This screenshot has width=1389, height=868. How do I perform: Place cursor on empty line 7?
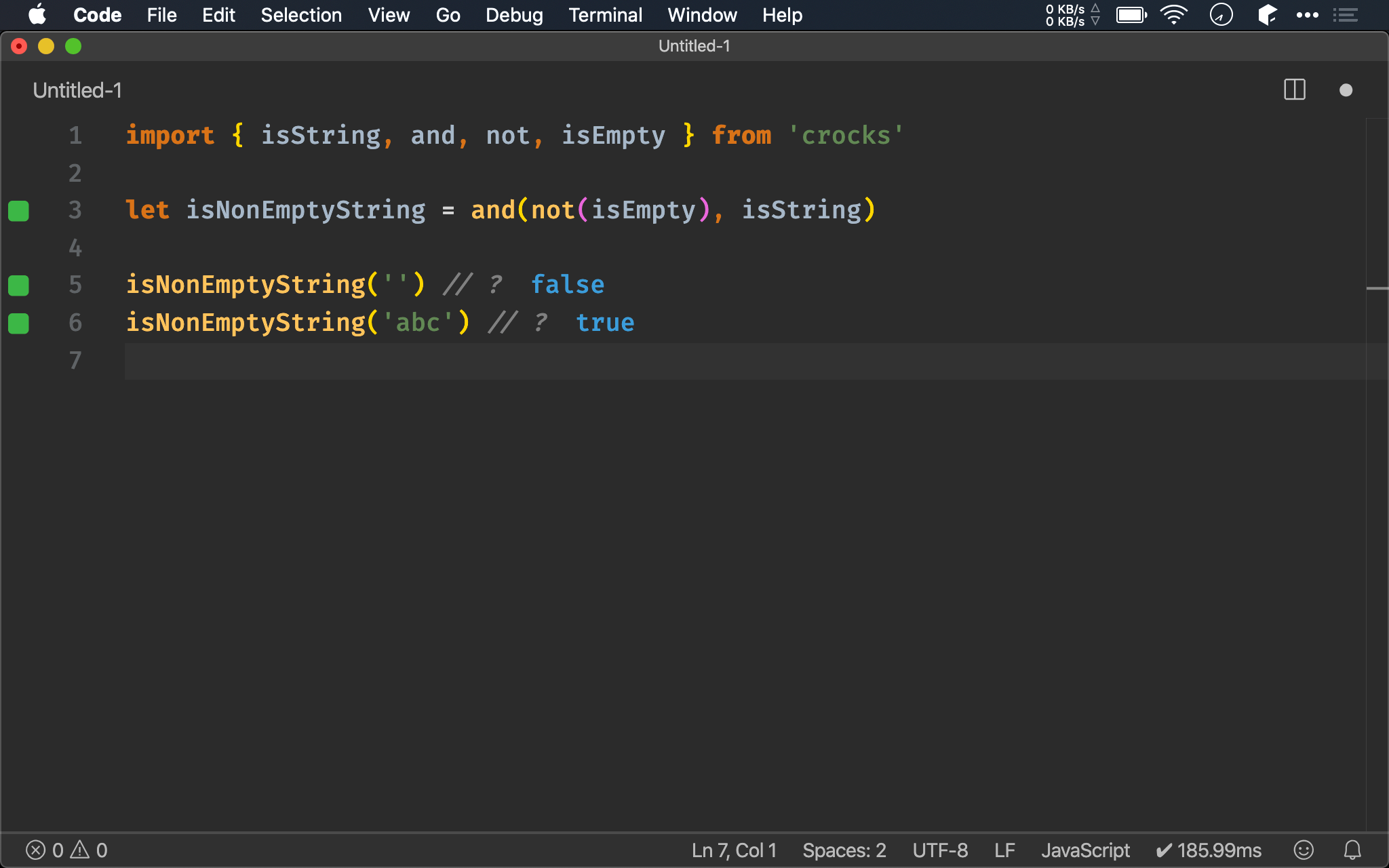745,360
